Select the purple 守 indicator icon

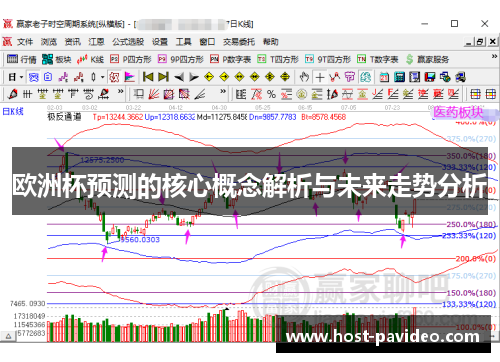(350, 77)
